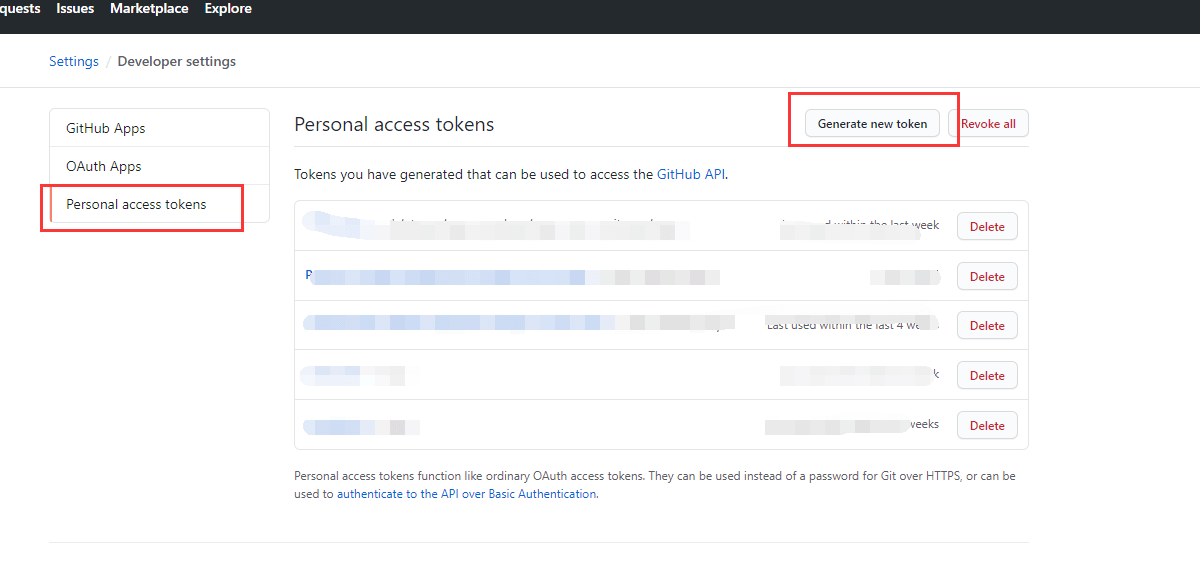Open the Basic Authentication API link
The height and width of the screenshot is (567, 1200).
pyautogui.click(x=466, y=494)
